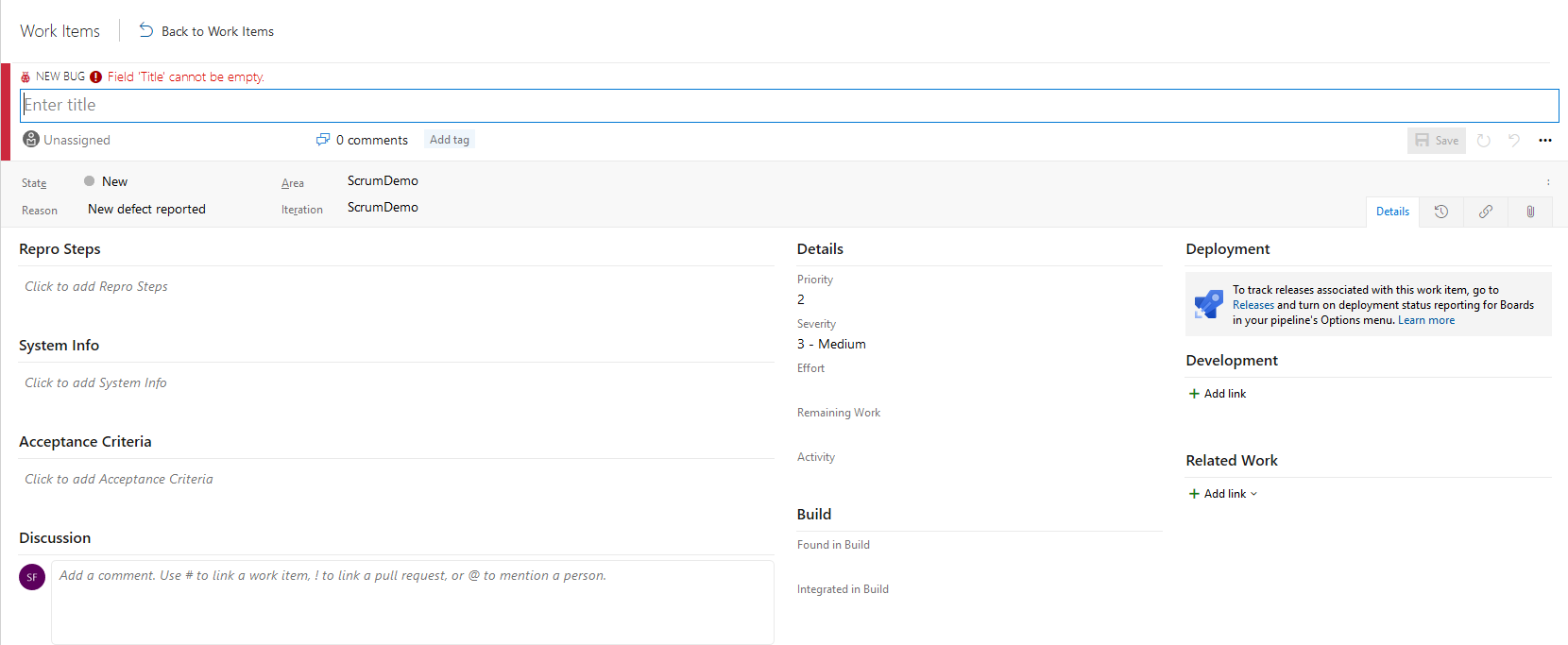Click the Enter title input field
The image size is (1568, 645).
[x=789, y=105]
